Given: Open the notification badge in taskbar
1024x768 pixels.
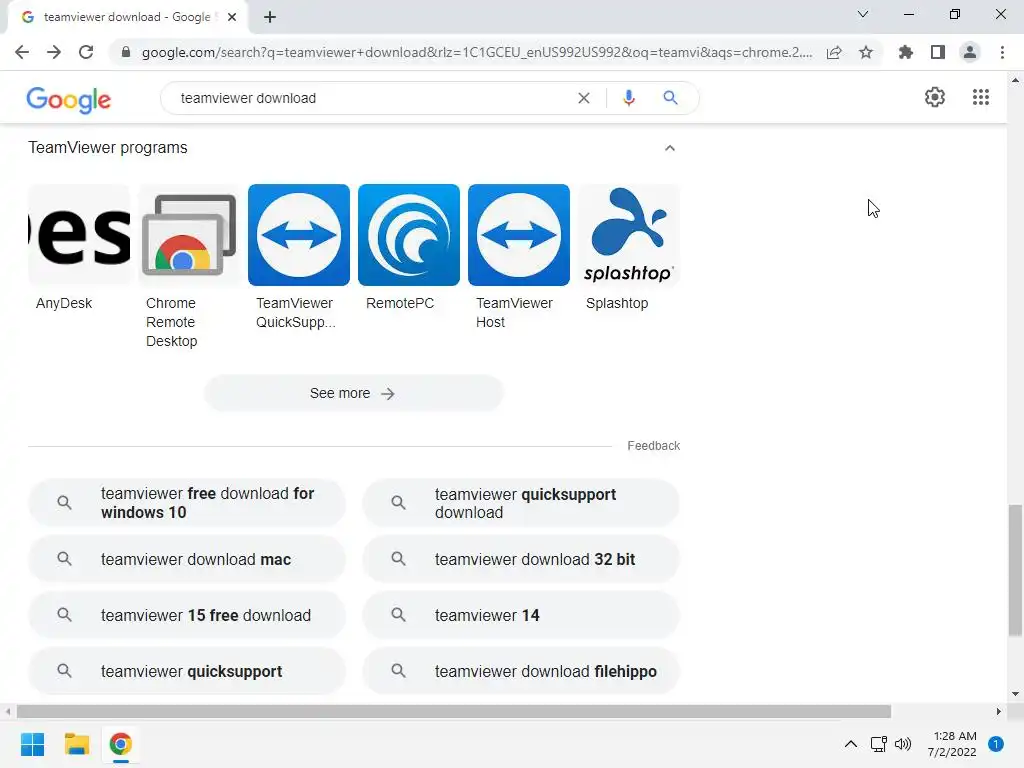Looking at the screenshot, I should click(x=996, y=744).
